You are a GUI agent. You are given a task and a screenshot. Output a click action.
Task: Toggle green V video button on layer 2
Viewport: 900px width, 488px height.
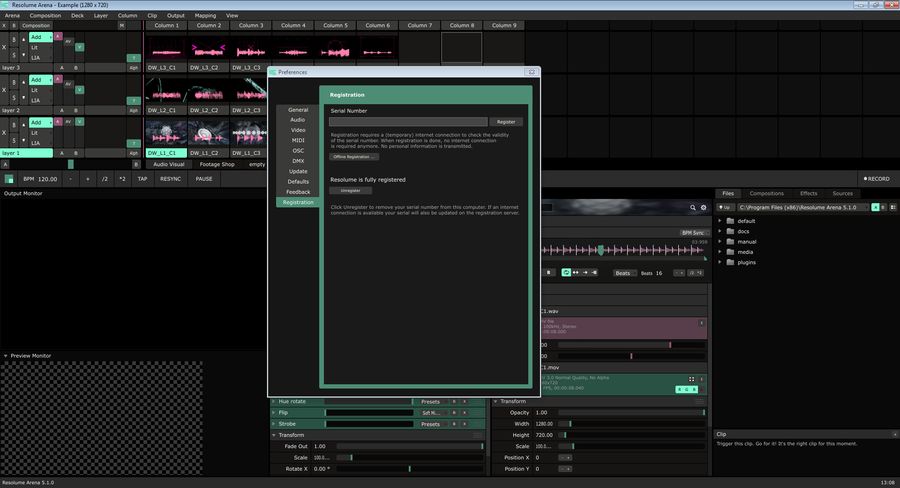click(x=79, y=90)
